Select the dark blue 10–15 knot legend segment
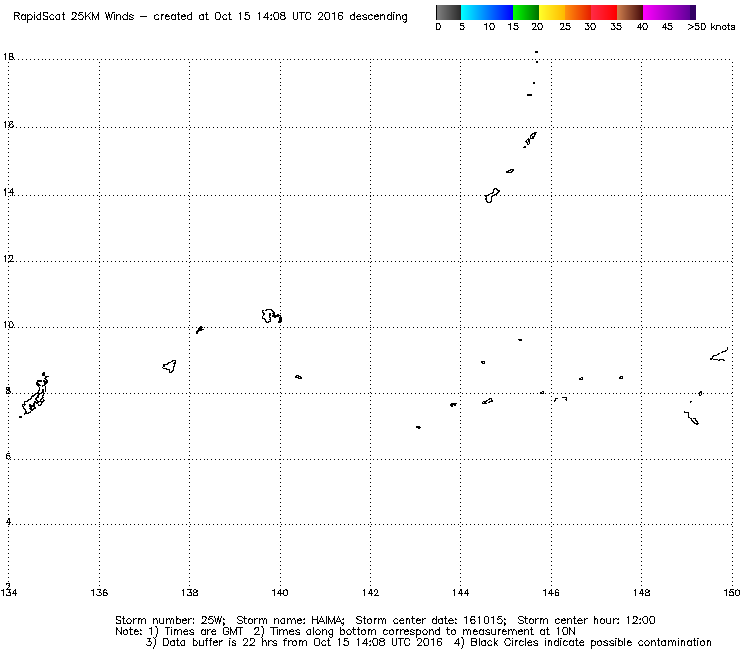 tap(500, 12)
